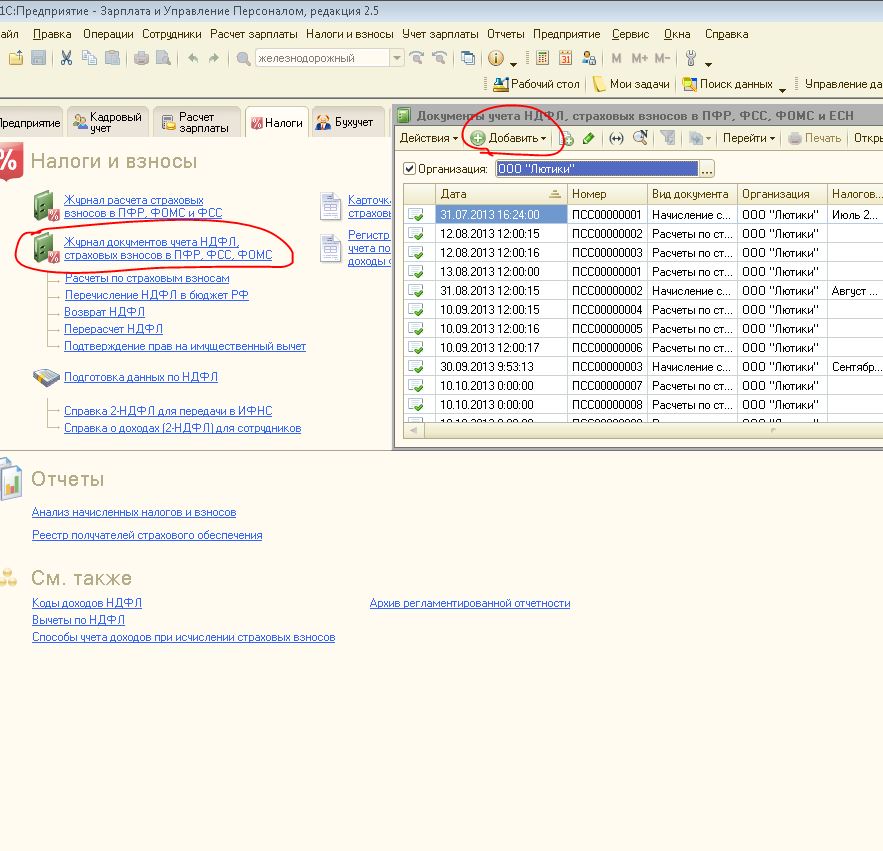
Task: Click the tools wrench icon in main toolbar
Action: click(x=691, y=58)
